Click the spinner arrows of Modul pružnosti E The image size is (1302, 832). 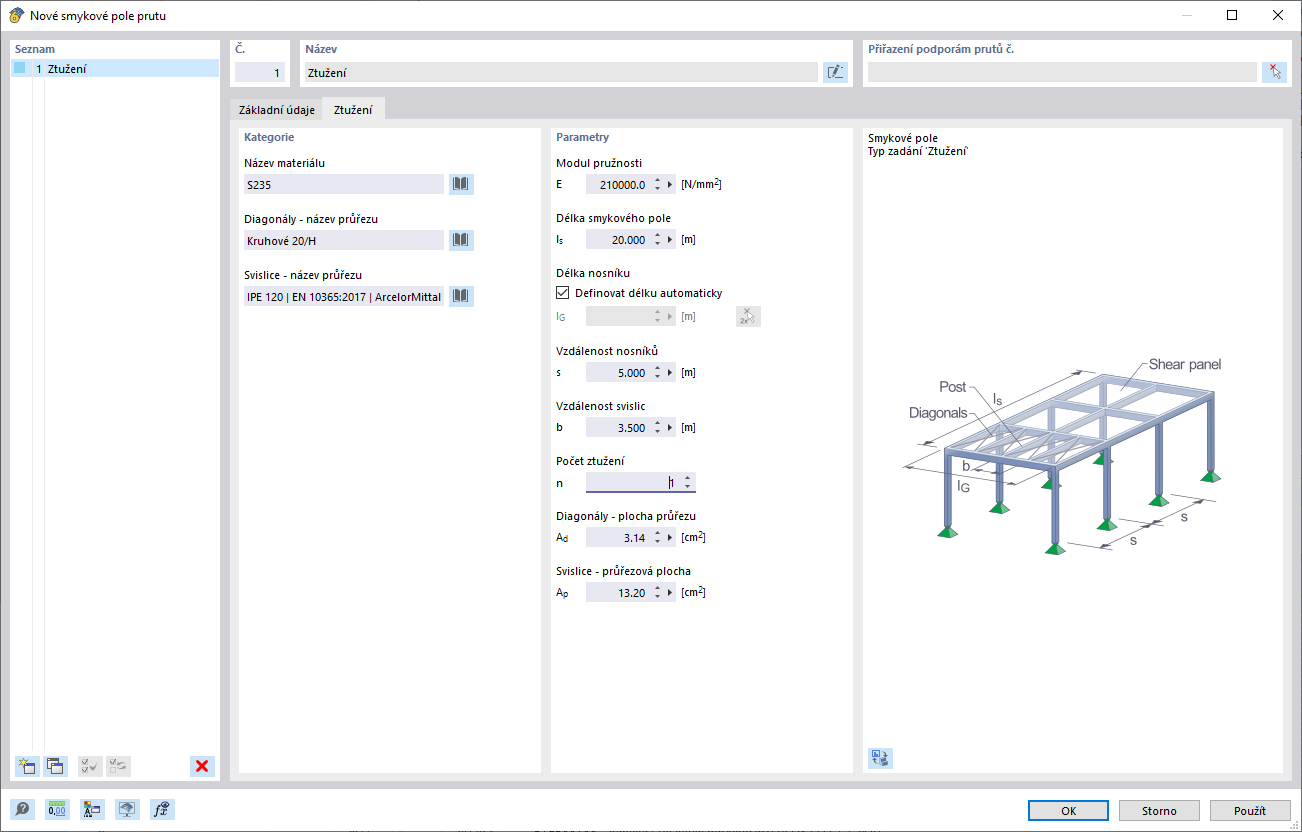(x=657, y=184)
